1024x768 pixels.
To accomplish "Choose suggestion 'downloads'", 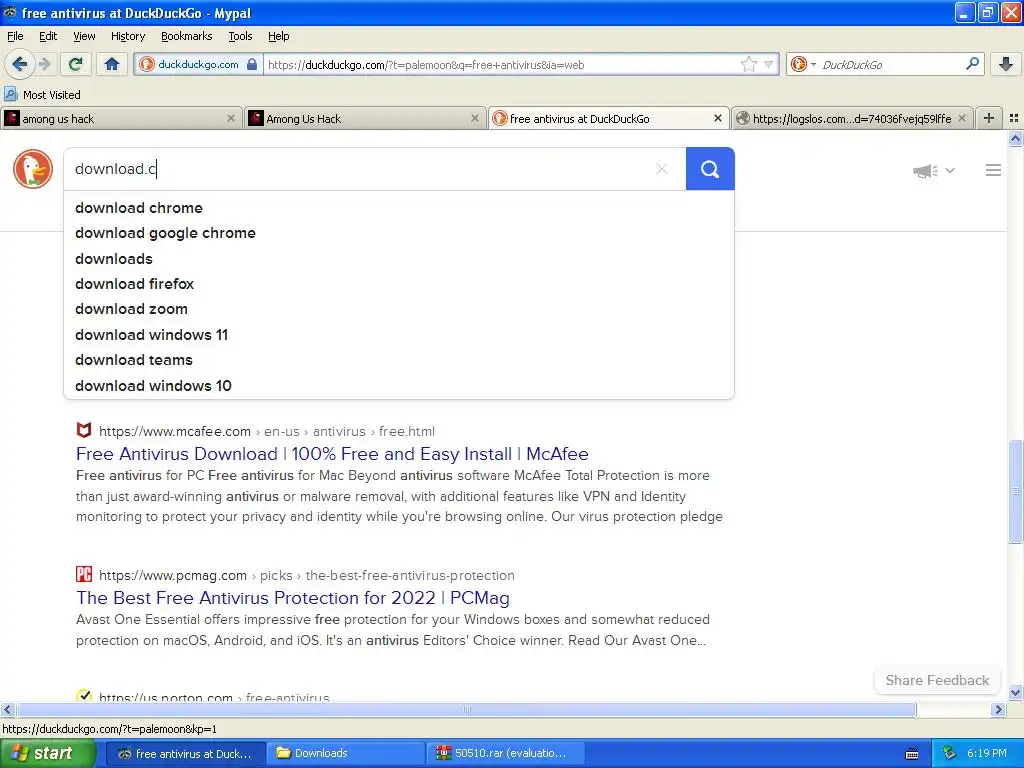I will (x=399, y=259).
